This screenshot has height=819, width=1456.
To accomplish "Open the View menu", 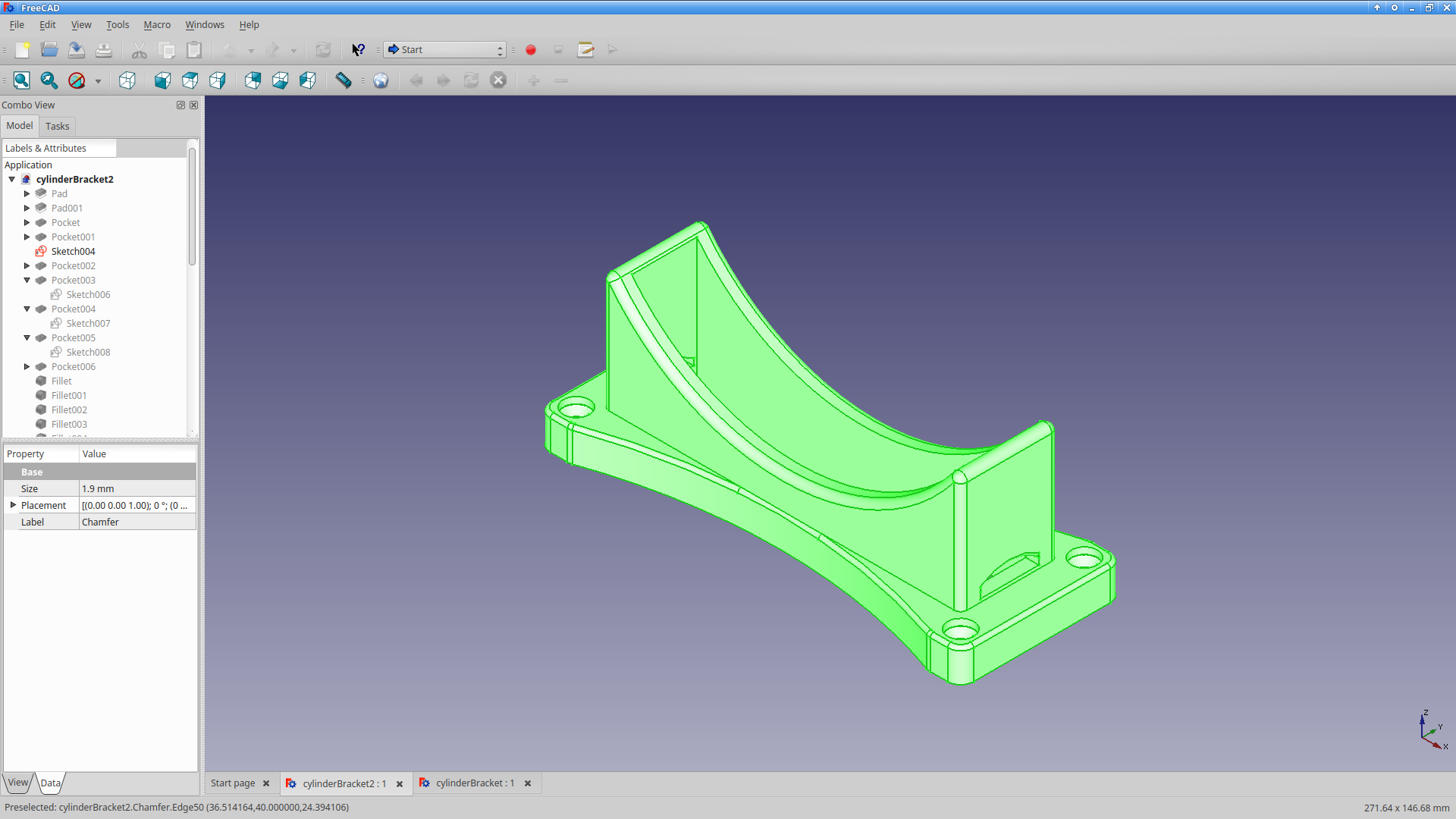I will (81, 25).
